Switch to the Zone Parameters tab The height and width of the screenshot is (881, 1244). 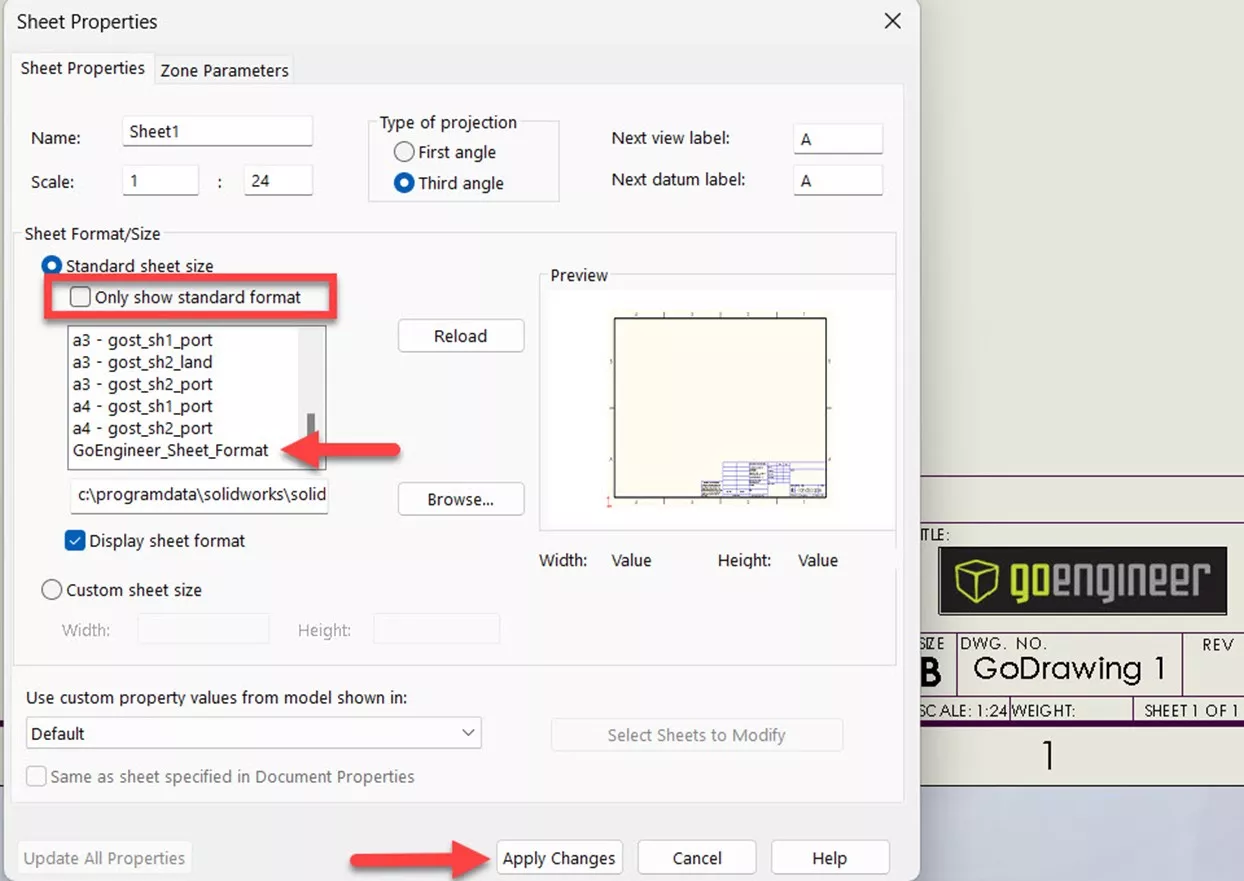coord(224,70)
